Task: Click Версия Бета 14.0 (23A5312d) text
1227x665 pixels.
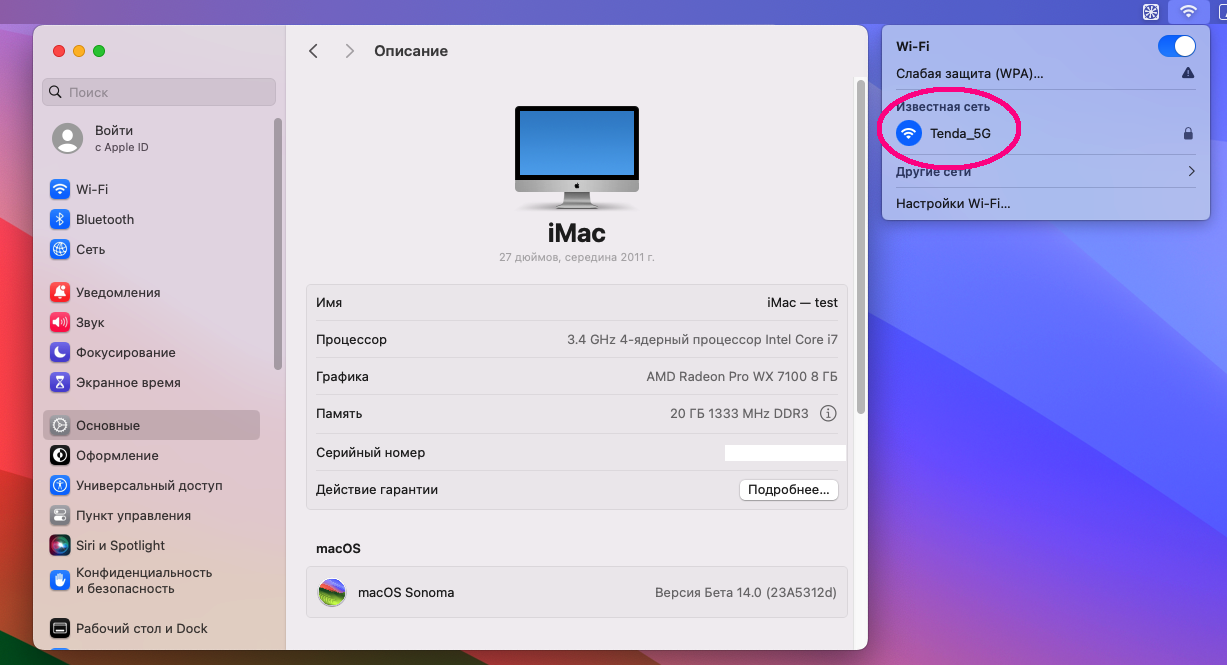Action: click(x=745, y=592)
